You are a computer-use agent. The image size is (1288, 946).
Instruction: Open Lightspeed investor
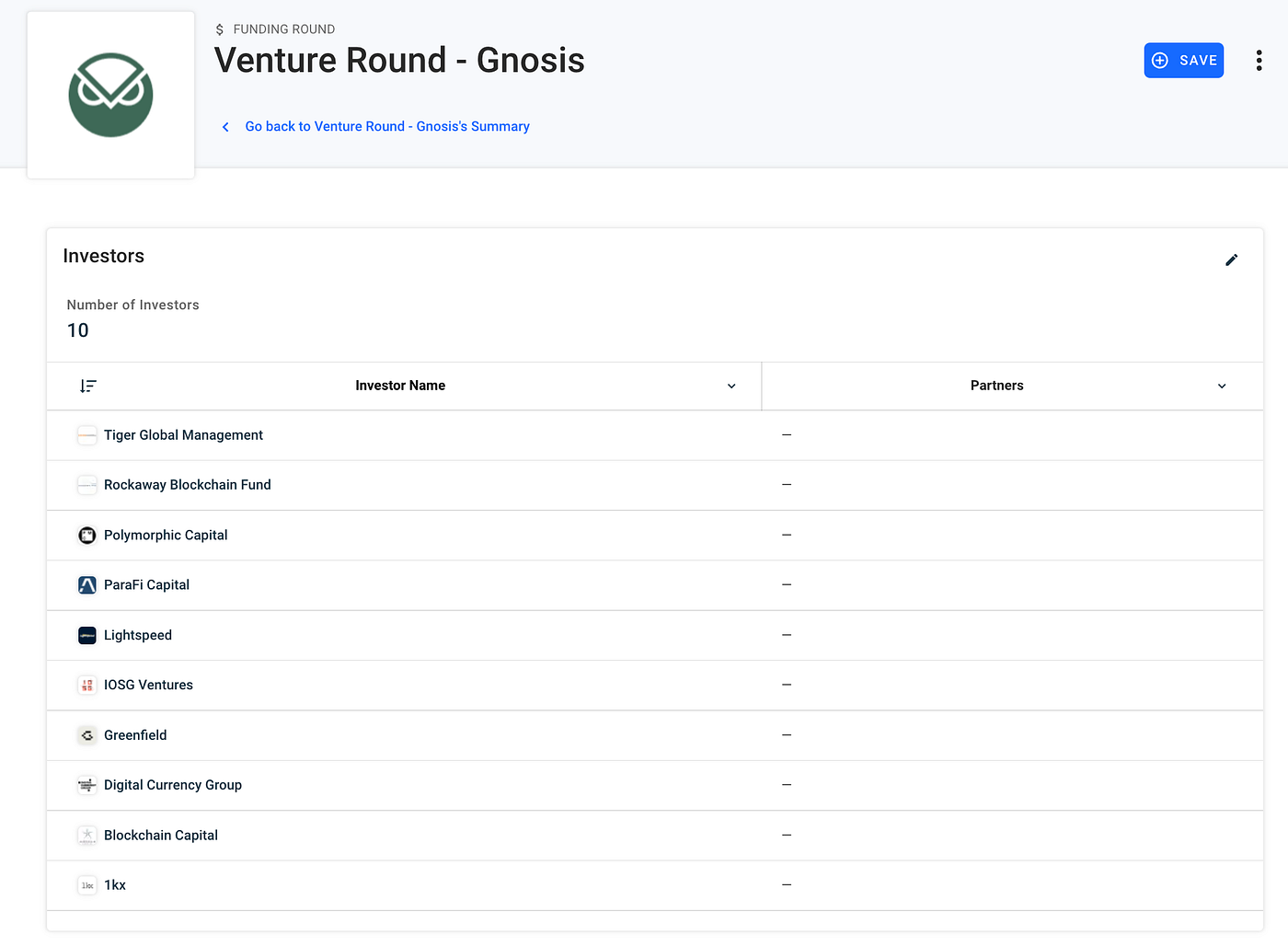[x=138, y=635]
